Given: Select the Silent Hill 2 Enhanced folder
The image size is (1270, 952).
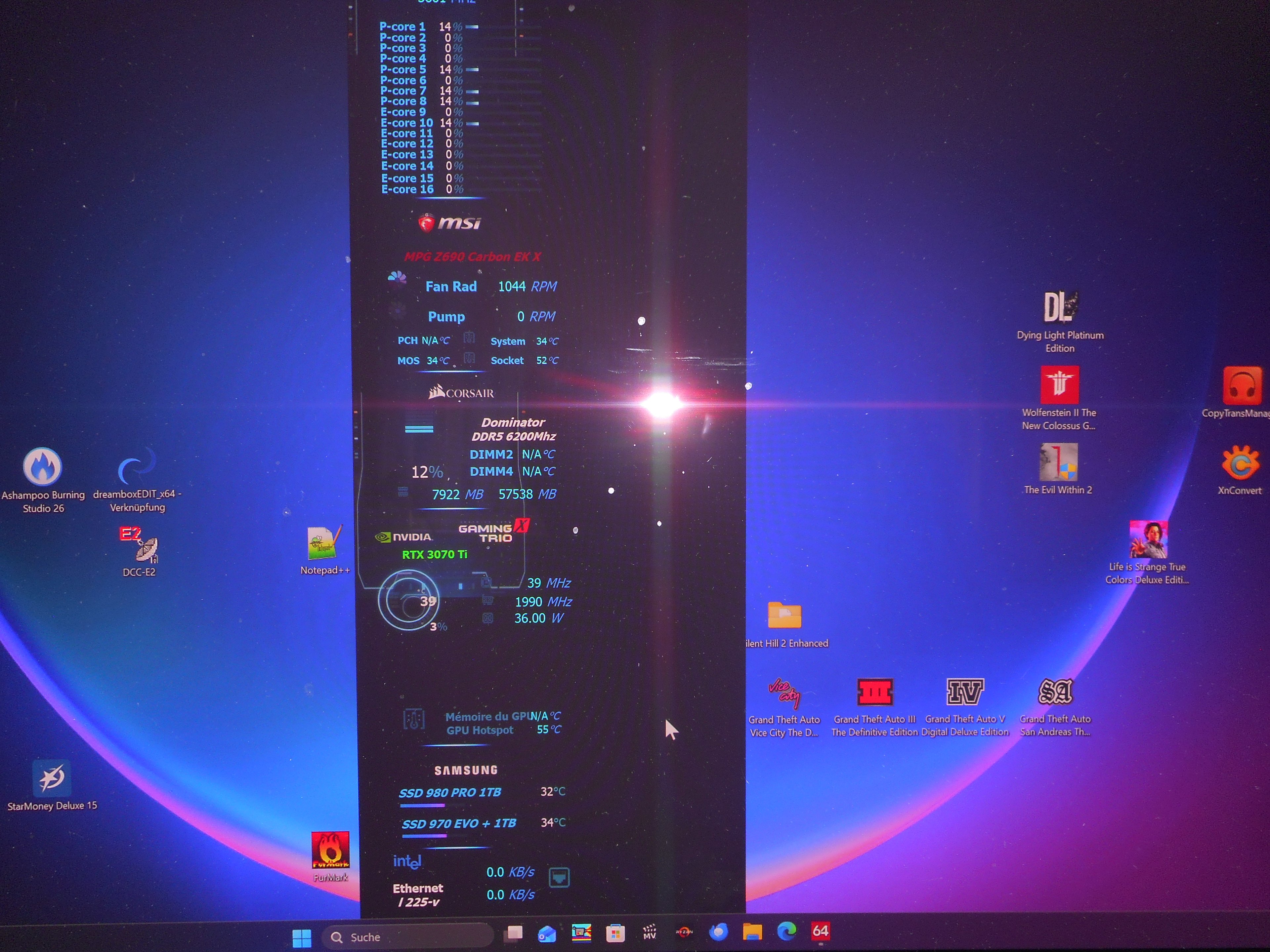Looking at the screenshot, I should tap(784, 616).
